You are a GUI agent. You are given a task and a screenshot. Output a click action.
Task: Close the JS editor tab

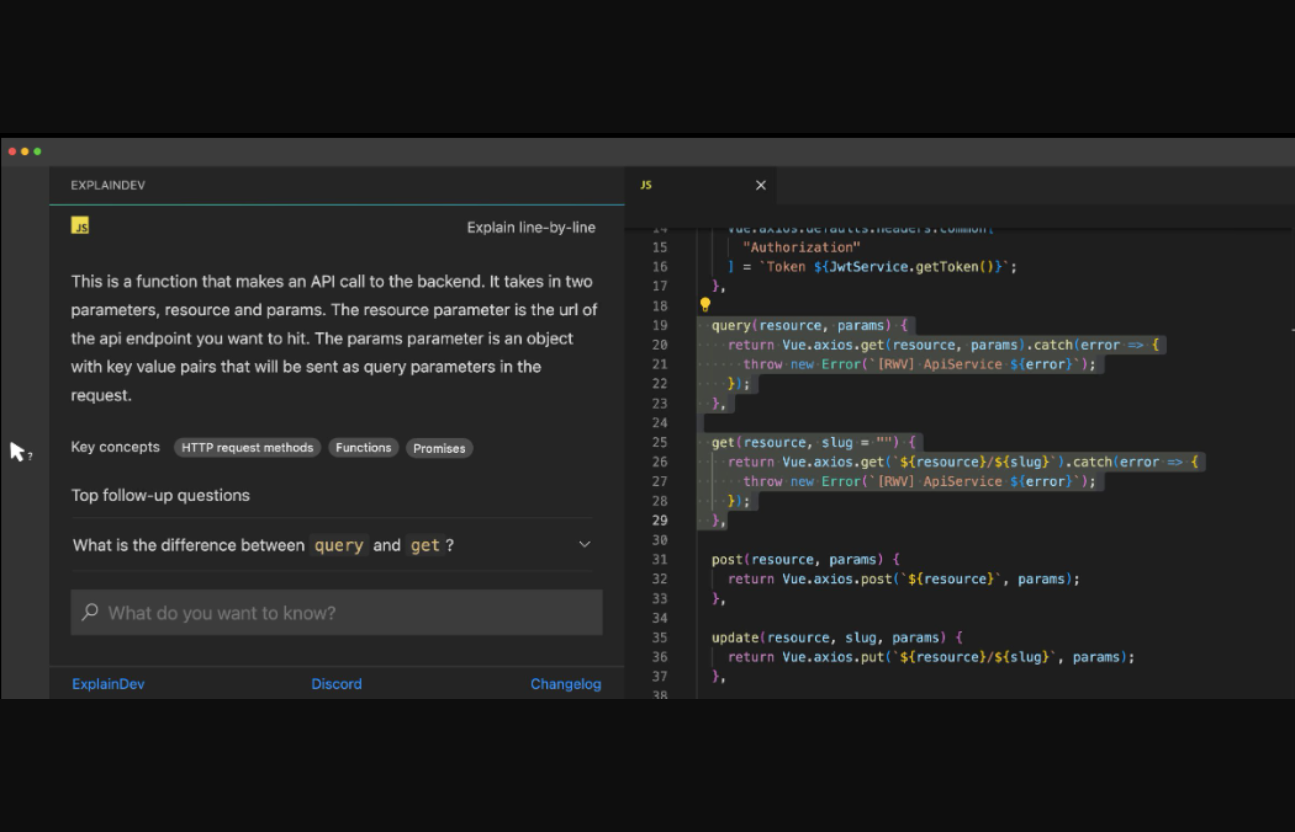(760, 185)
